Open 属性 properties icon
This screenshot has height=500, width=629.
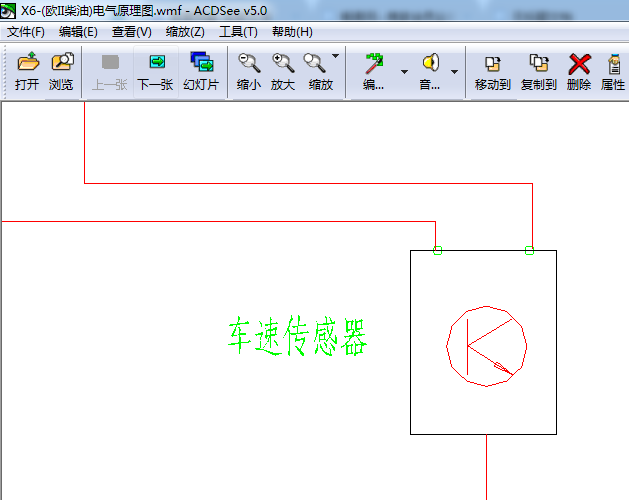613,71
